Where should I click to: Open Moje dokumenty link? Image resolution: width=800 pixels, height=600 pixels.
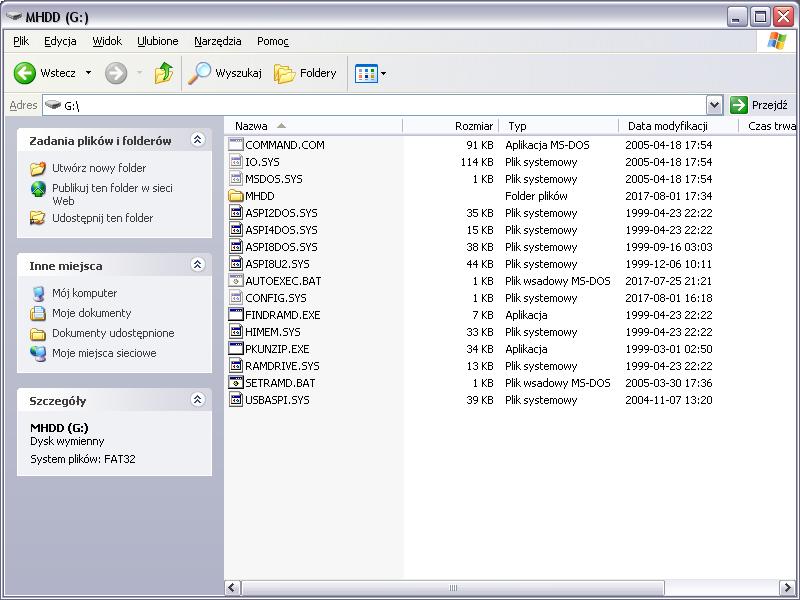click(x=91, y=313)
